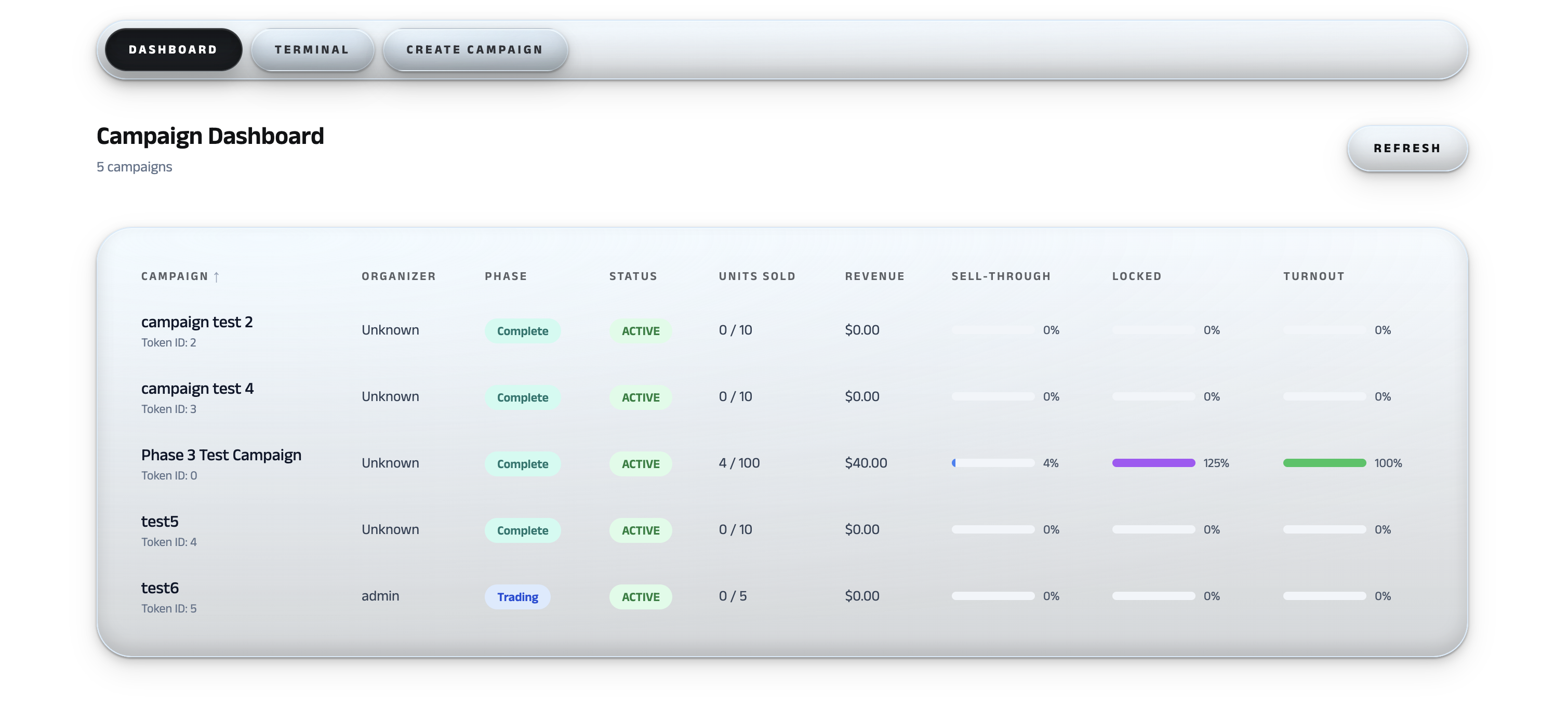Sort by Organizer column header
Viewport: 1568px width, 719px height.
(398, 276)
